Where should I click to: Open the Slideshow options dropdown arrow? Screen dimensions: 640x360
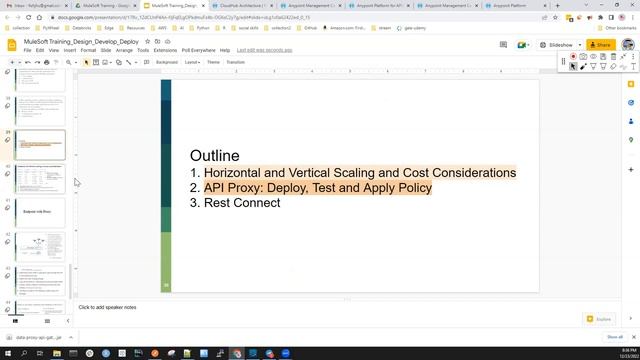(x=580, y=45)
